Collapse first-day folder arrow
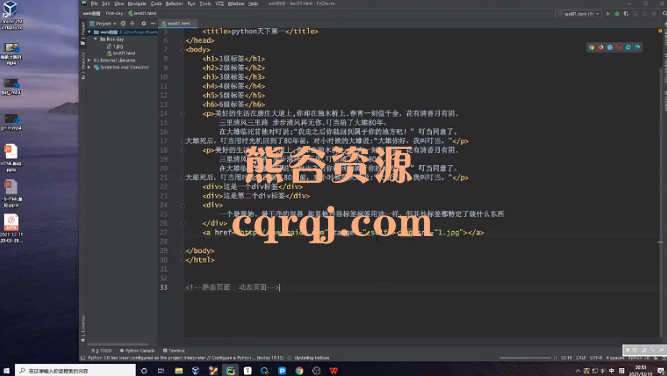Screen dimensions: 667x376 [x=96, y=39]
